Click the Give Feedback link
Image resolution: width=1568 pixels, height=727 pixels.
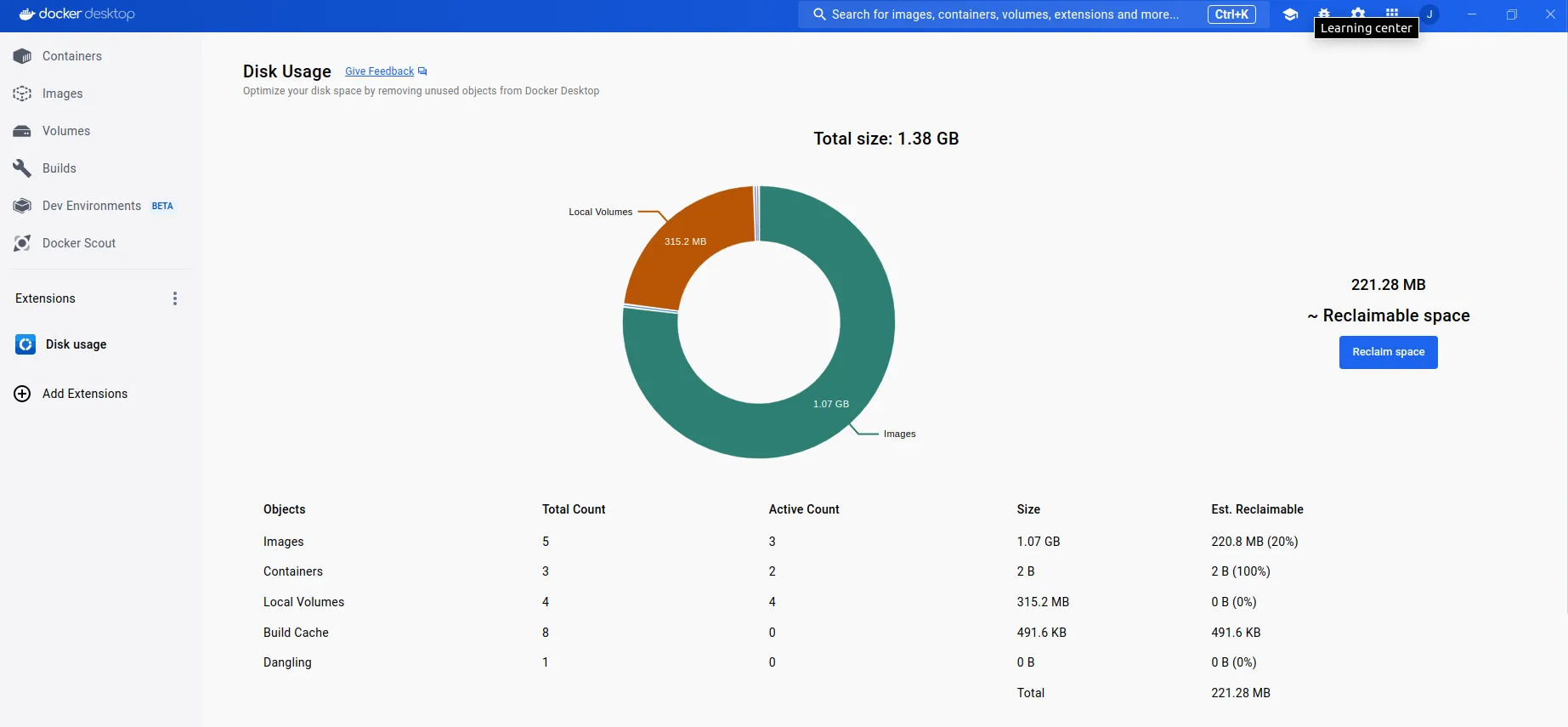380,71
